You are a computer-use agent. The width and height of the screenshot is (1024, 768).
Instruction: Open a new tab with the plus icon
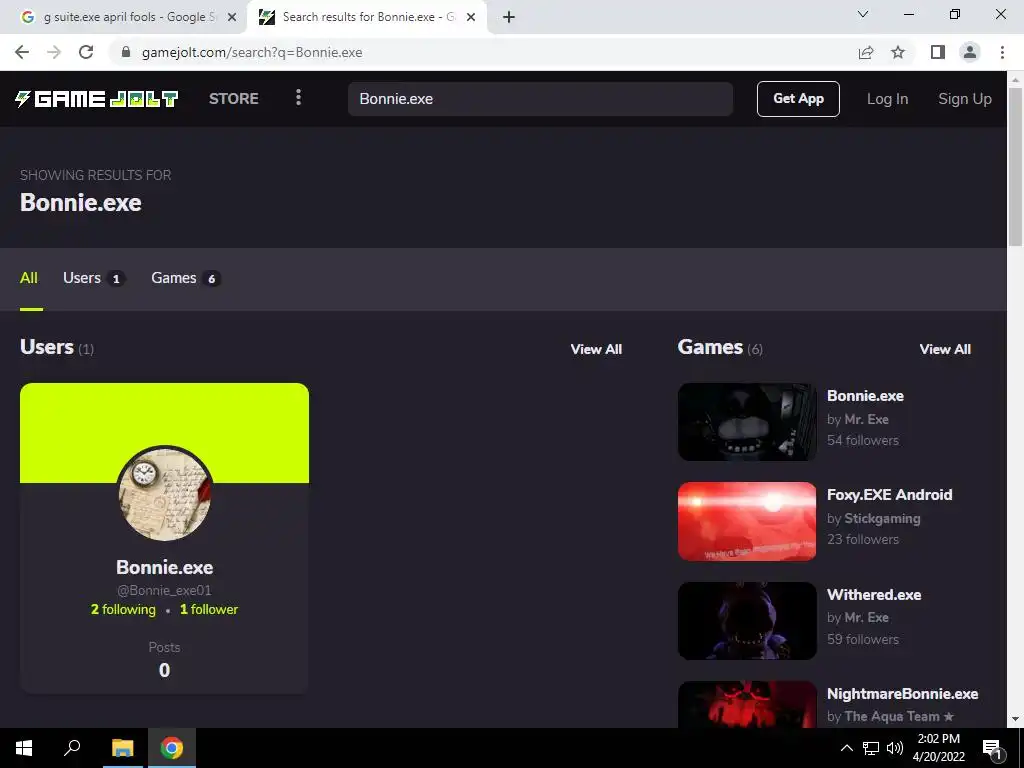509,18
